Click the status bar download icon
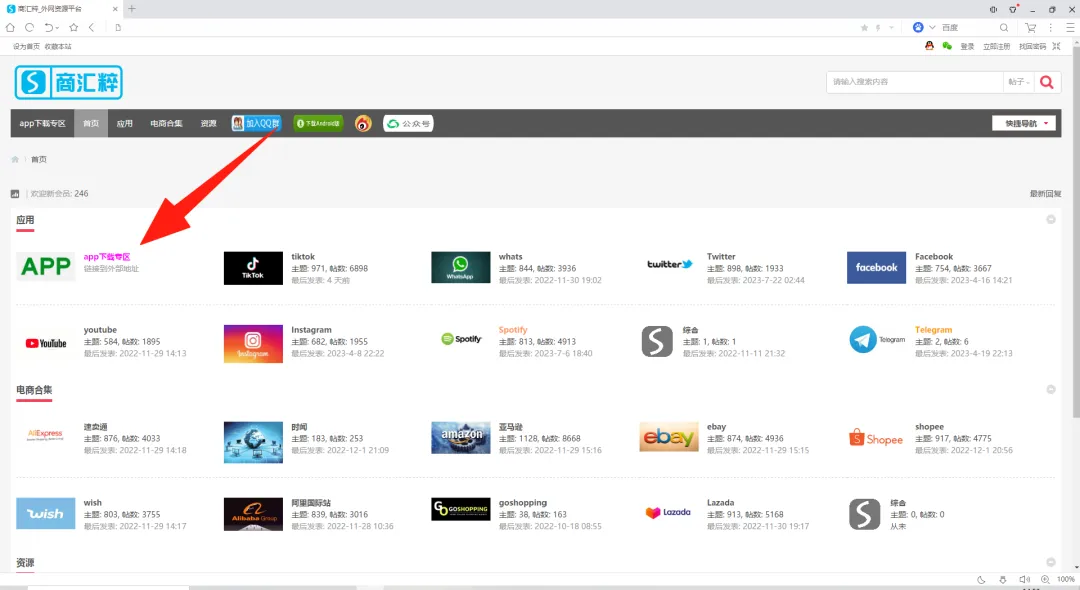 pyautogui.click(x=1003, y=580)
